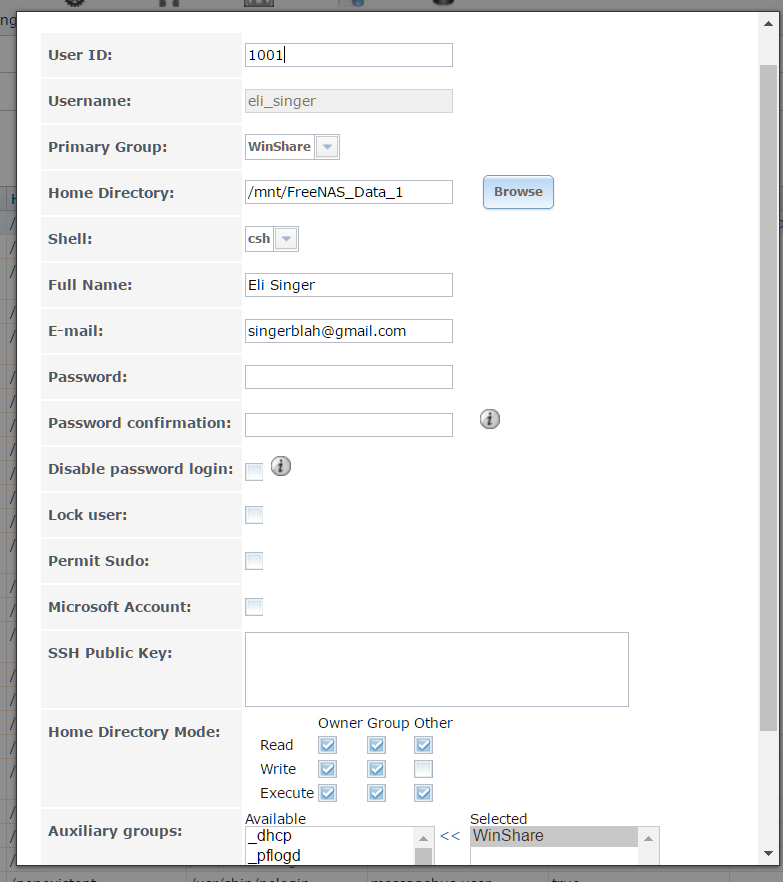
Task: Select WinShare in Selected groups list
Action: pyautogui.click(x=554, y=836)
